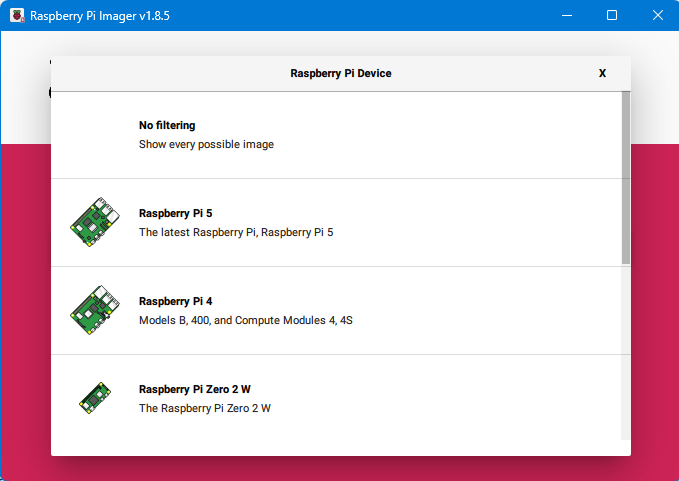The width and height of the screenshot is (679, 481).
Task: Click the scrollbar track below the thumb
Action: pyautogui.click(x=626, y=350)
